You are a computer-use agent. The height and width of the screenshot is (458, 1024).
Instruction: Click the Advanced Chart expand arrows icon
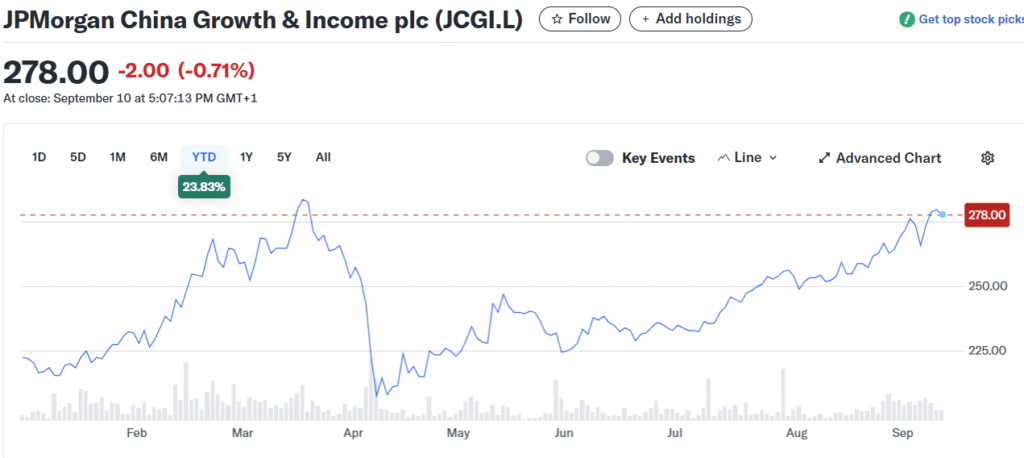point(824,158)
